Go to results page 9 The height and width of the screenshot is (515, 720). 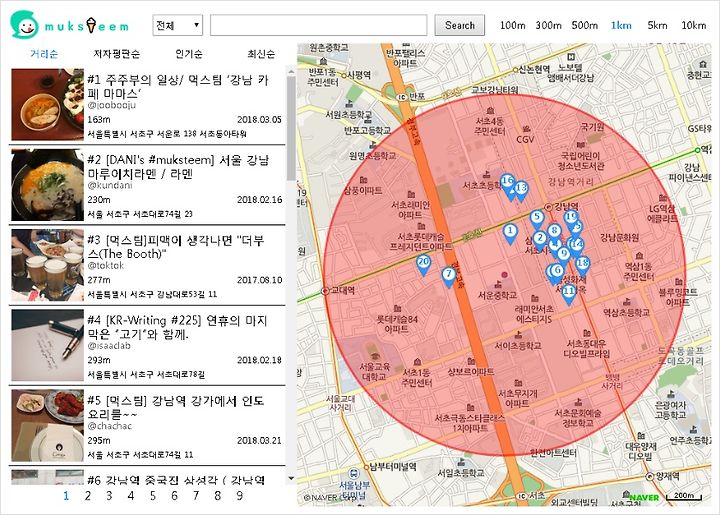tap(240, 496)
